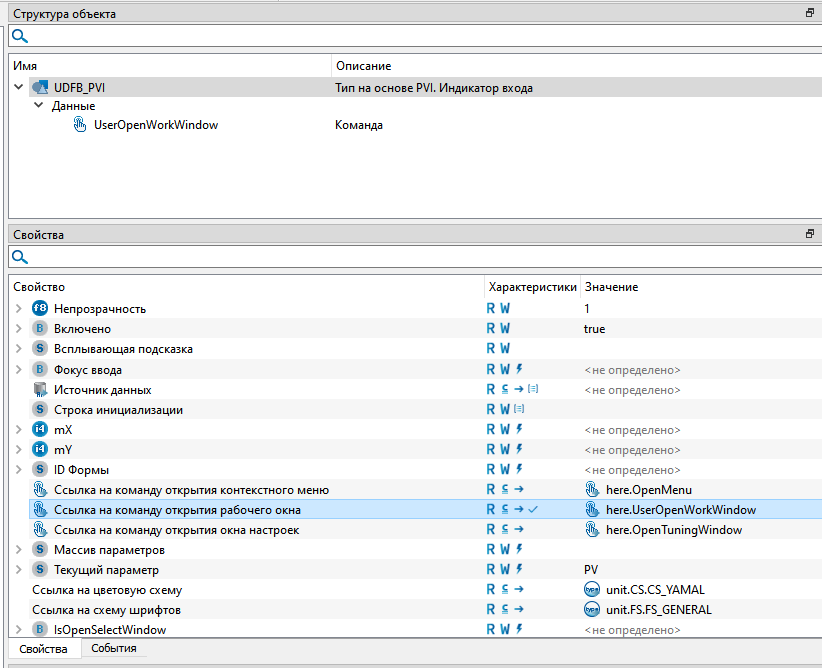The image size is (822, 668).
Task: Select the Ссылка на команду открытия окна настроек row
Action: coord(176,530)
